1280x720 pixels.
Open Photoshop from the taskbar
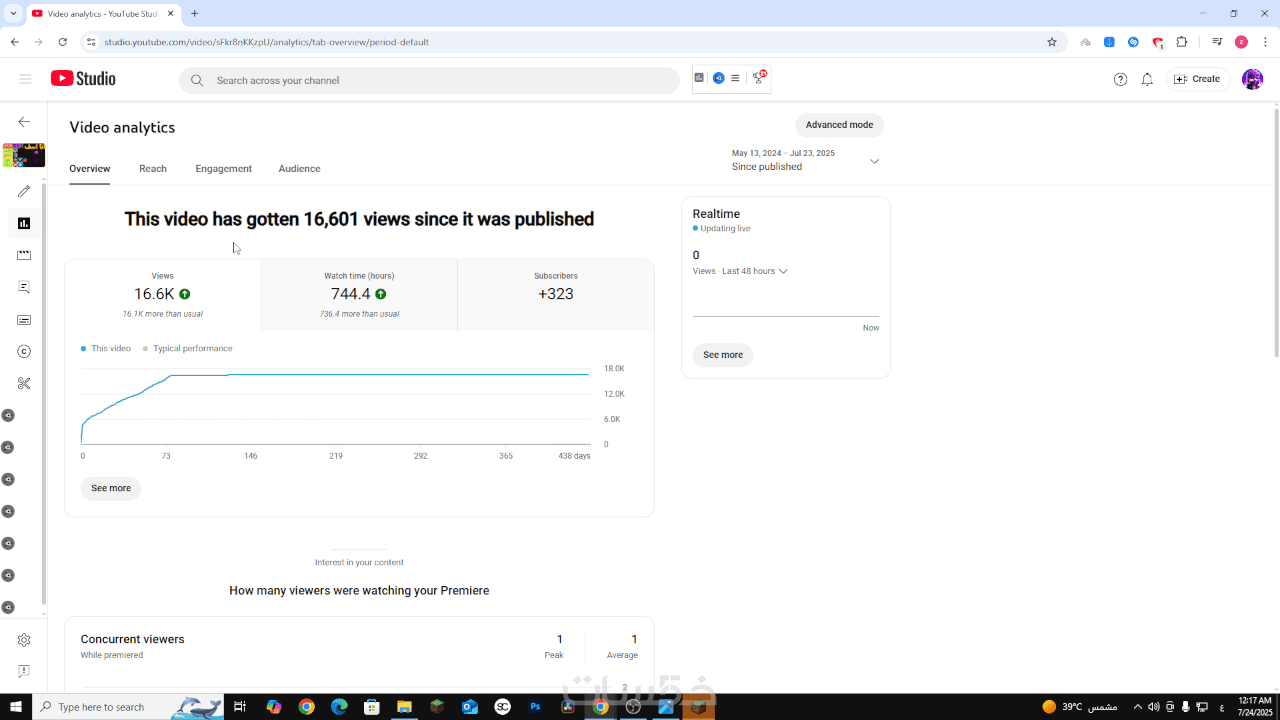535,707
